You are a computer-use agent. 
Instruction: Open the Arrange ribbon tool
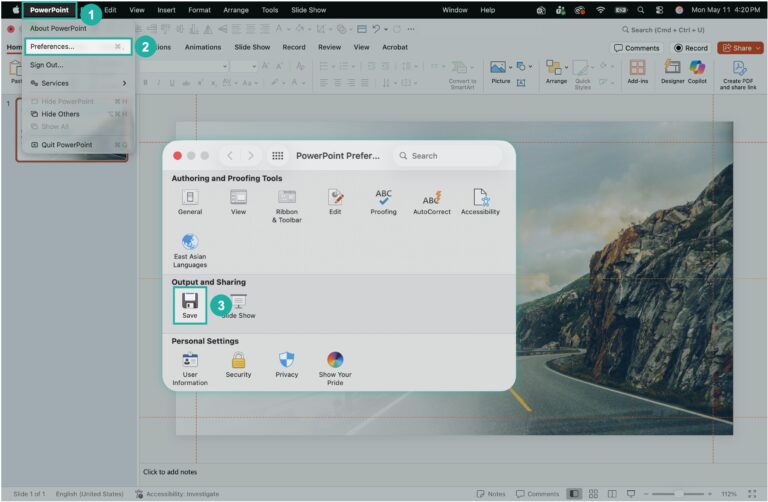tap(556, 72)
